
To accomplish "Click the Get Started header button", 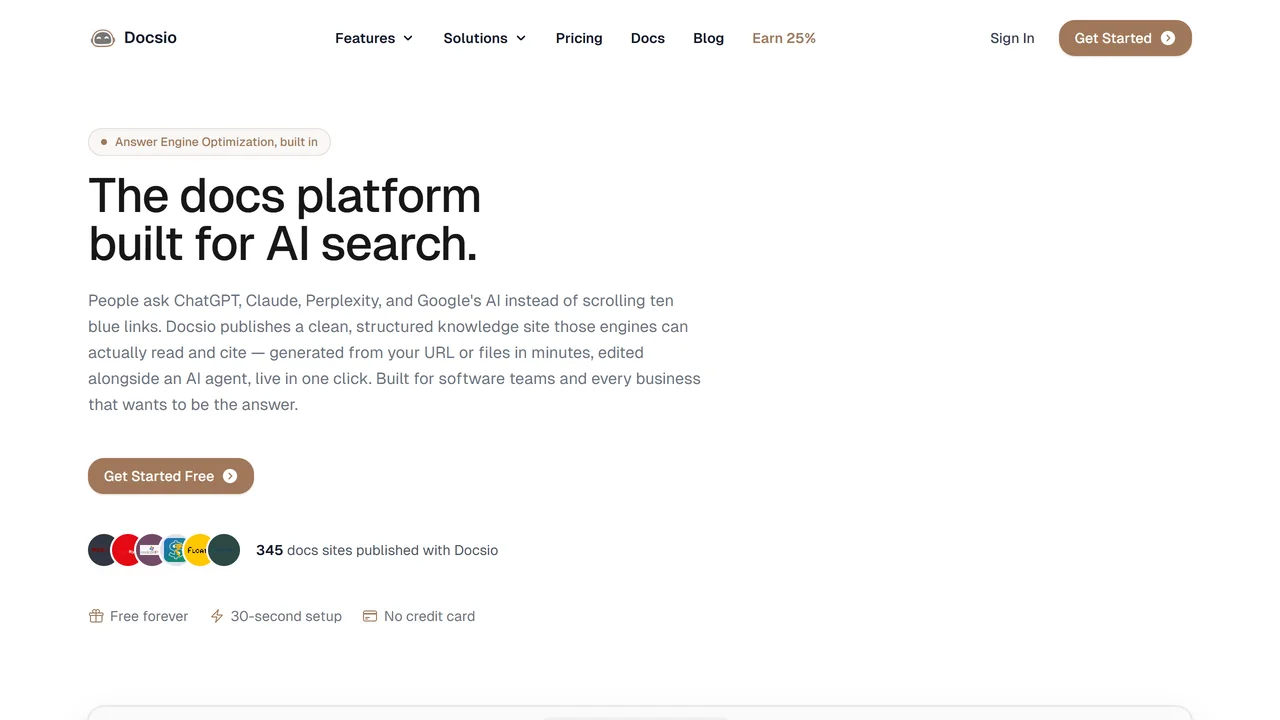I will point(1125,38).
